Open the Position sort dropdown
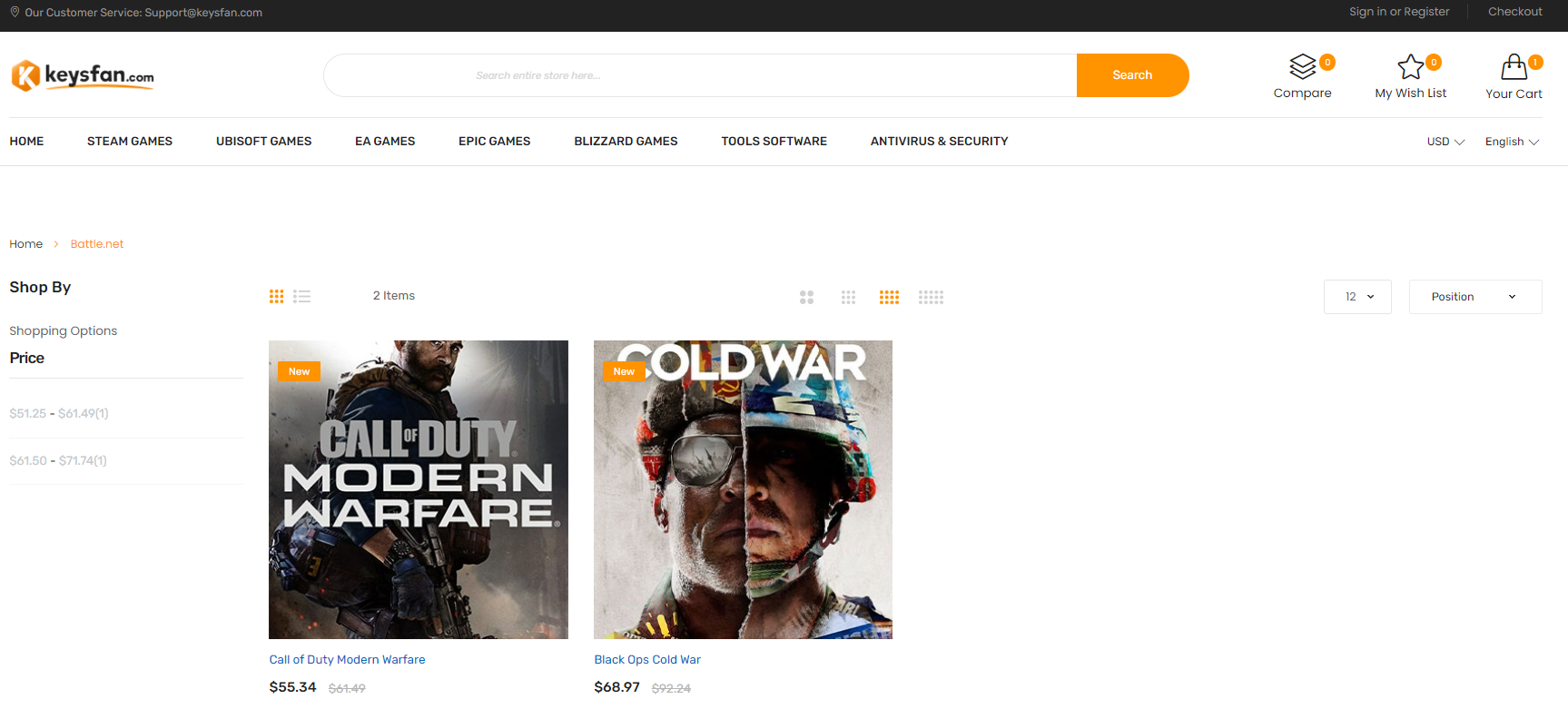 [1475, 297]
